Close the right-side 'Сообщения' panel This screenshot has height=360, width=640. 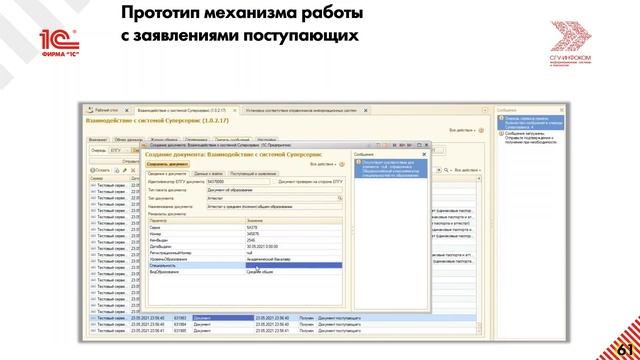click(562, 110)
